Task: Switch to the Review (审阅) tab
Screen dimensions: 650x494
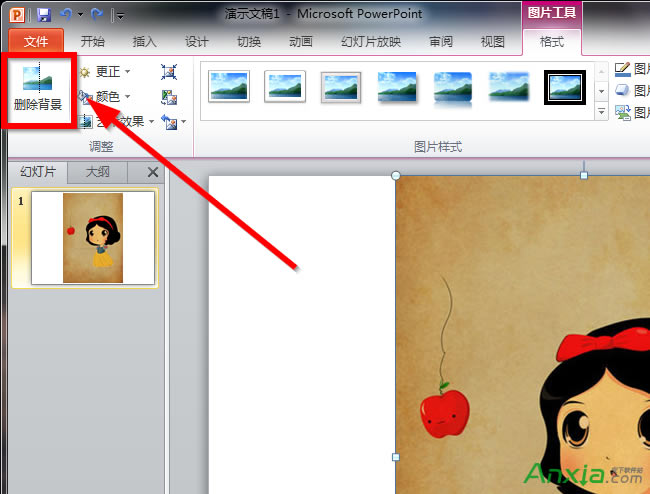Action: click(441, 41)
